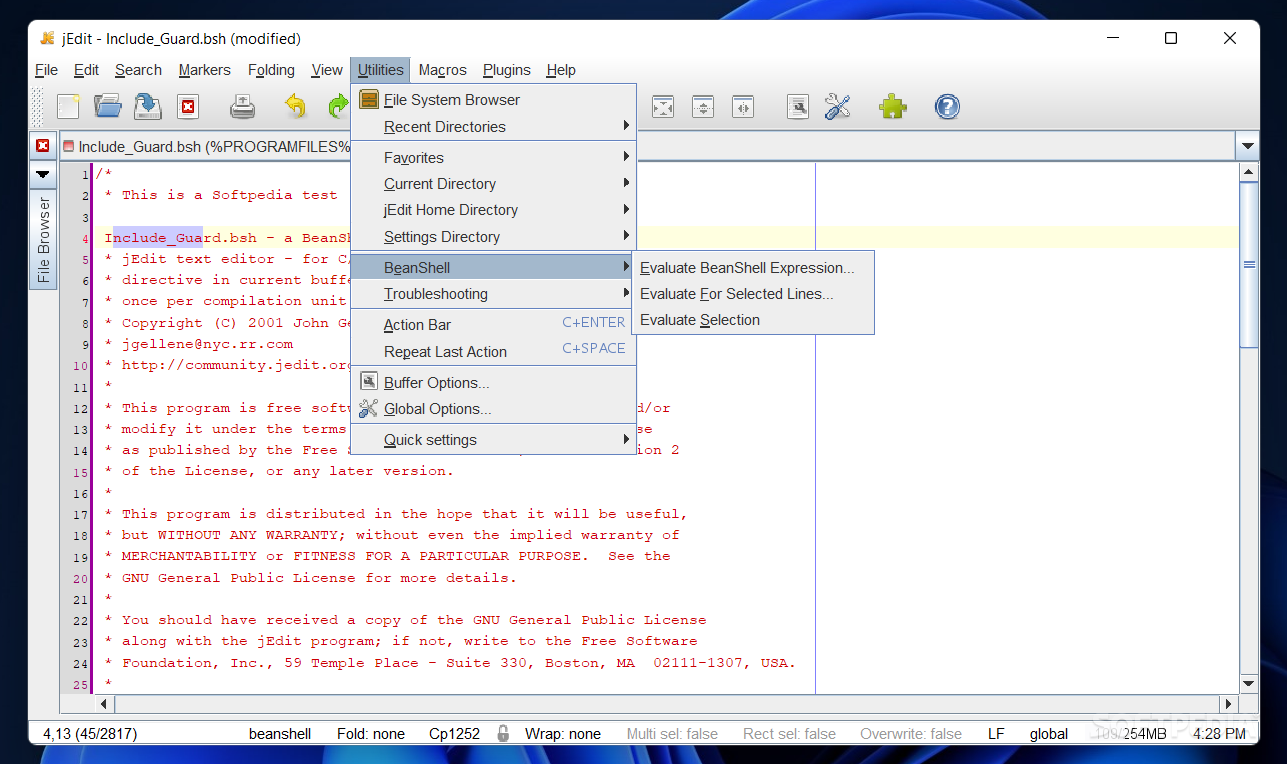
Task: Open the File menu
Action: pos(47,70)
